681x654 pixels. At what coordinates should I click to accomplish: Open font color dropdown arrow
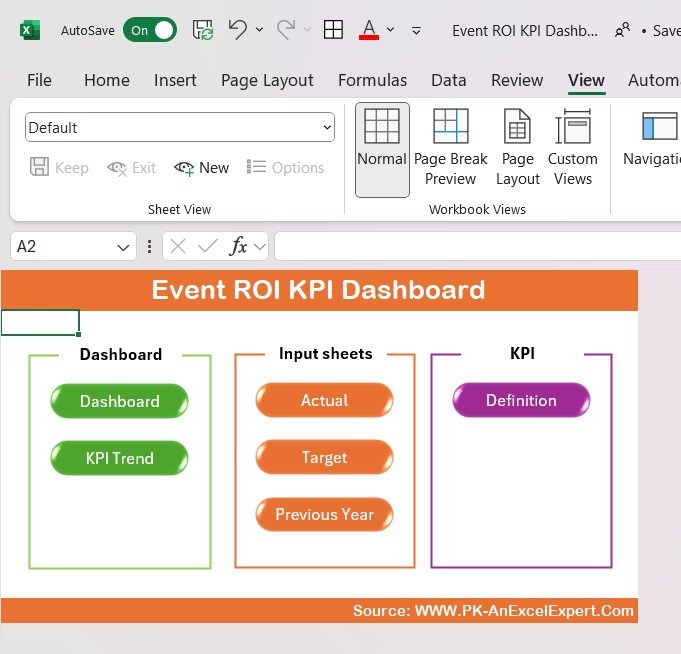tap(390, 30)
